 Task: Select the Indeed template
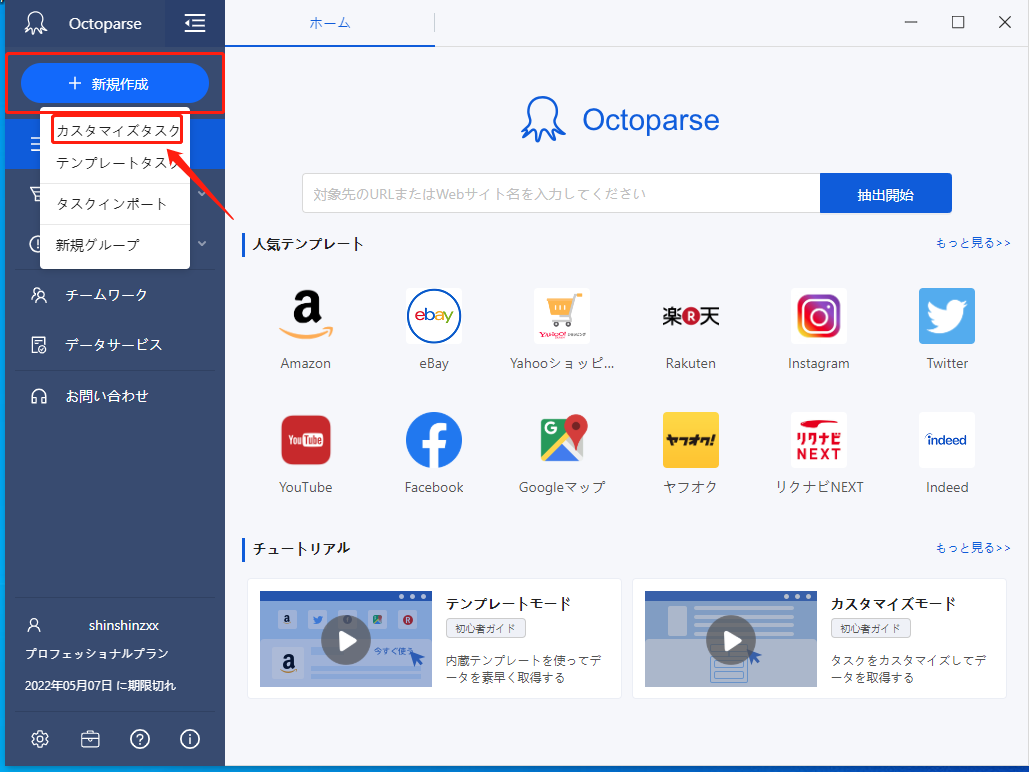tap(946, 440)
